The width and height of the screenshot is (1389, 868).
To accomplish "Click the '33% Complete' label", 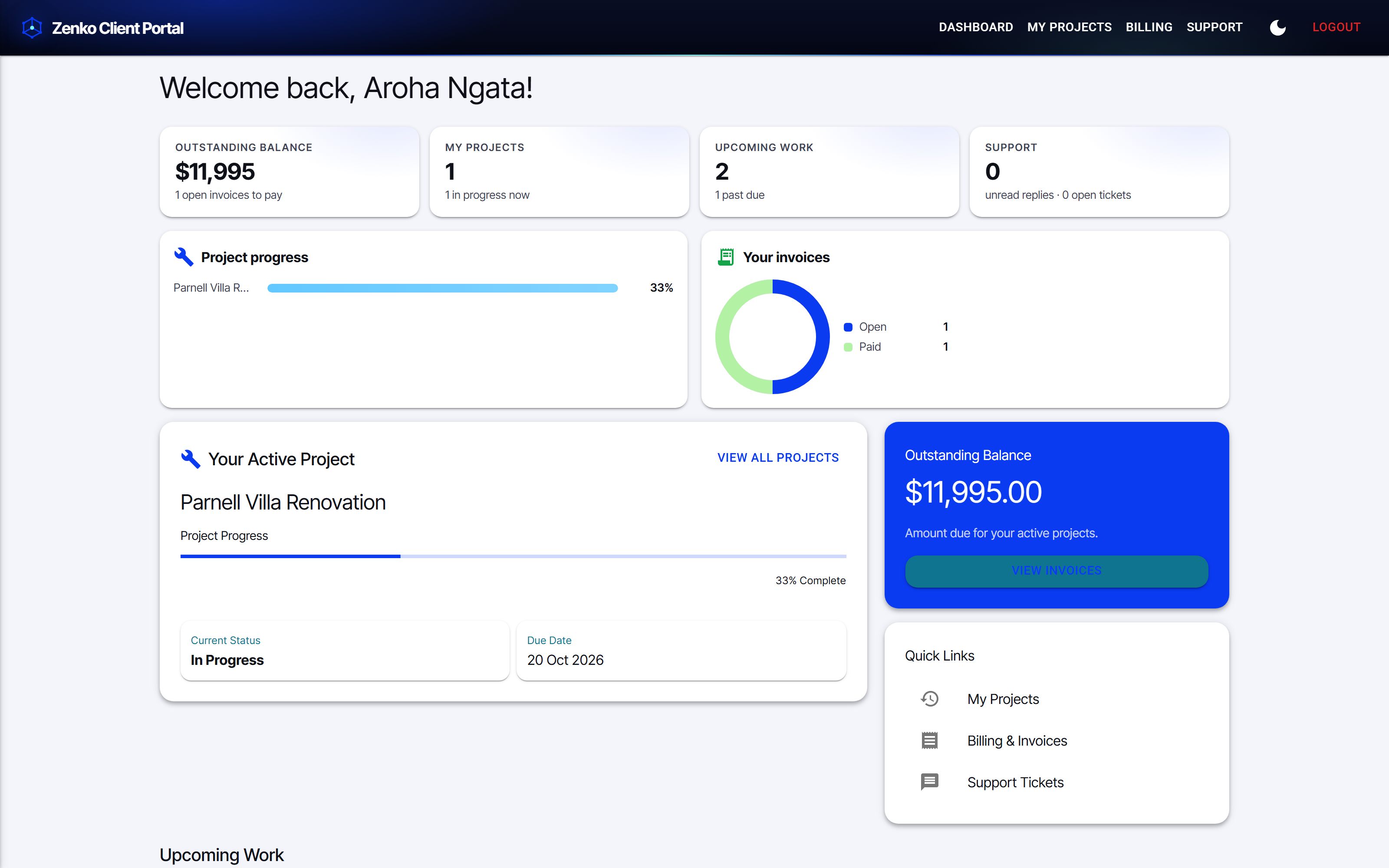I will click(x=810, y=580).
